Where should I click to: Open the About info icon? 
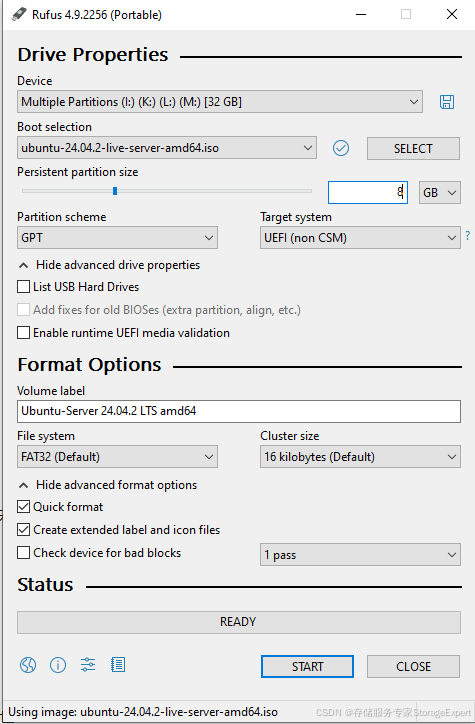(x=58, y=665)
